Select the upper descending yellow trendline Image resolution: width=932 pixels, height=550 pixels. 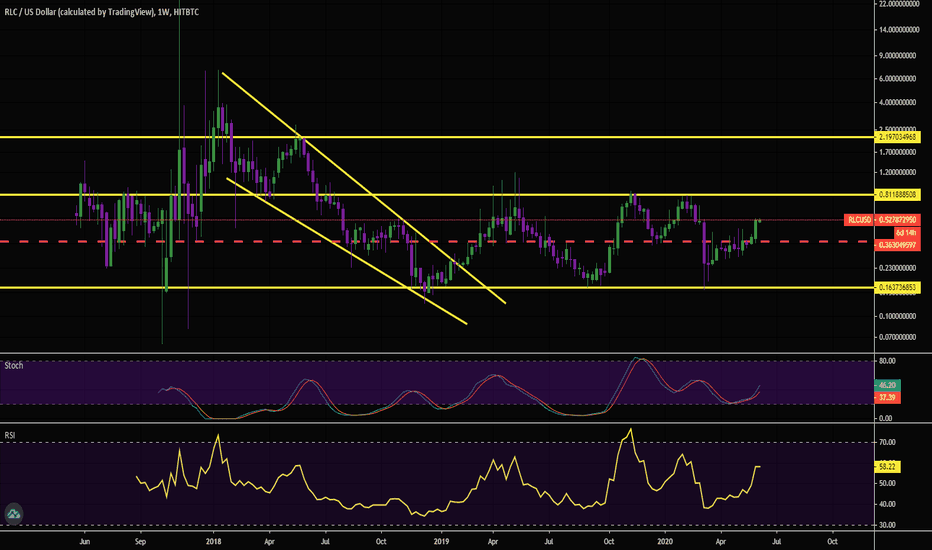(x=364, y=188)
